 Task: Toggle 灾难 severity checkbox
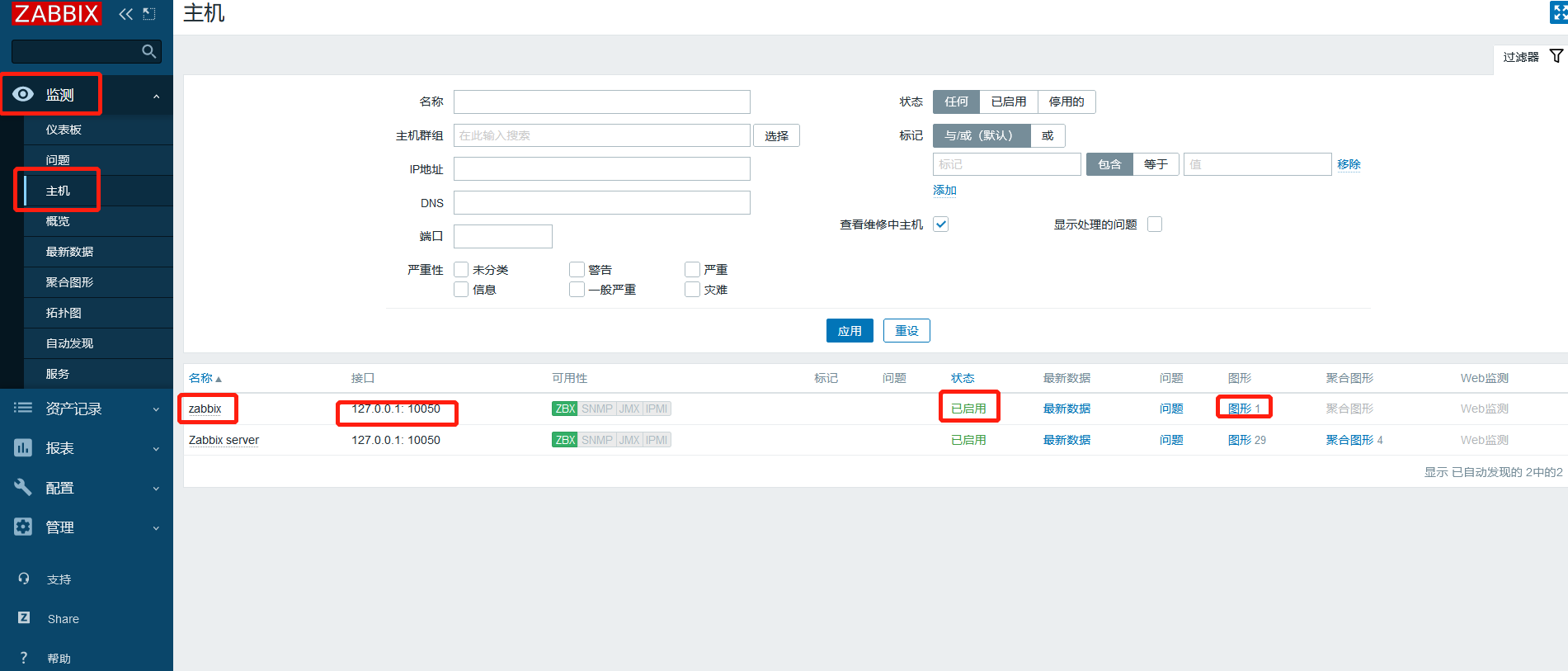tap(692, 289)
